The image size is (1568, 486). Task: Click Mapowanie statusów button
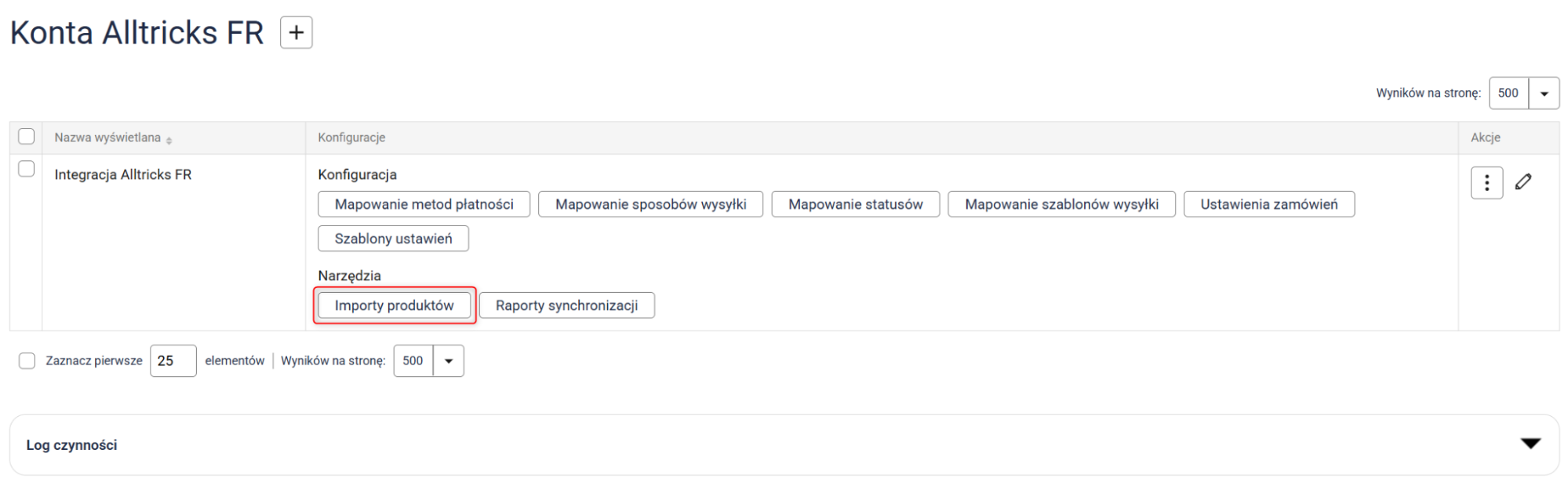[x=855, y=204]
